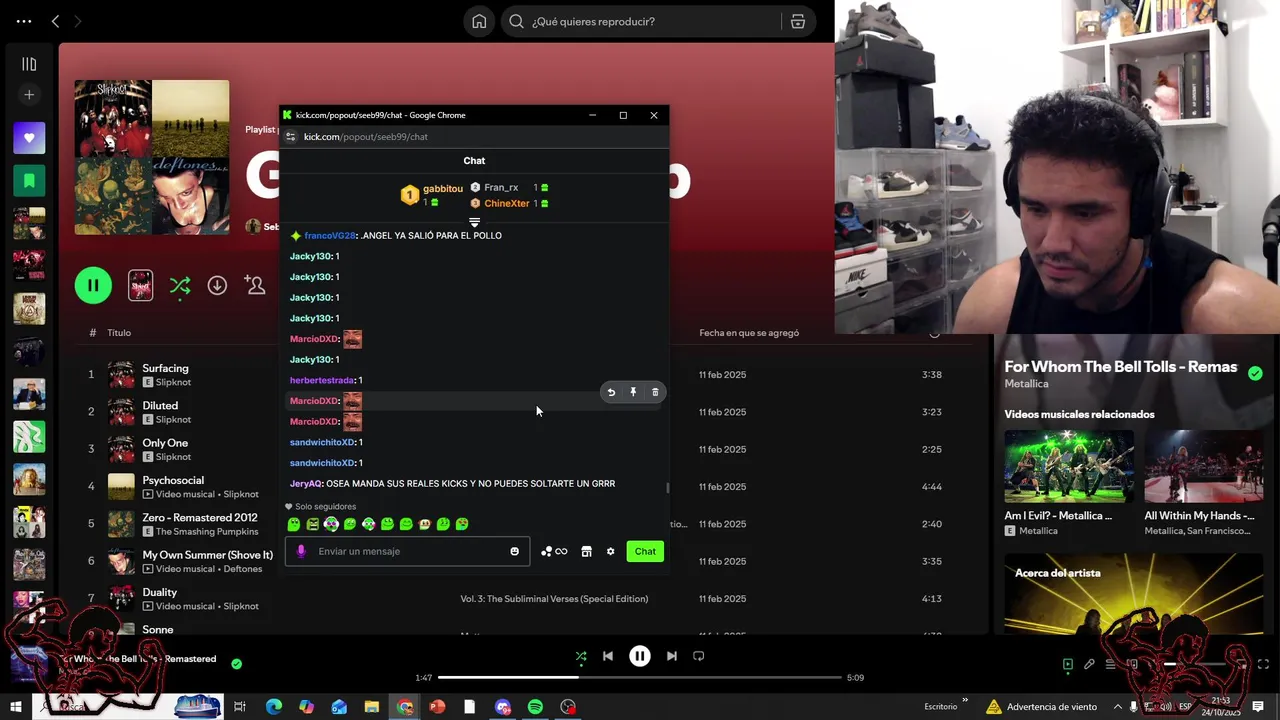Pin highlighted MarcioDXD message

coord(633,392)
